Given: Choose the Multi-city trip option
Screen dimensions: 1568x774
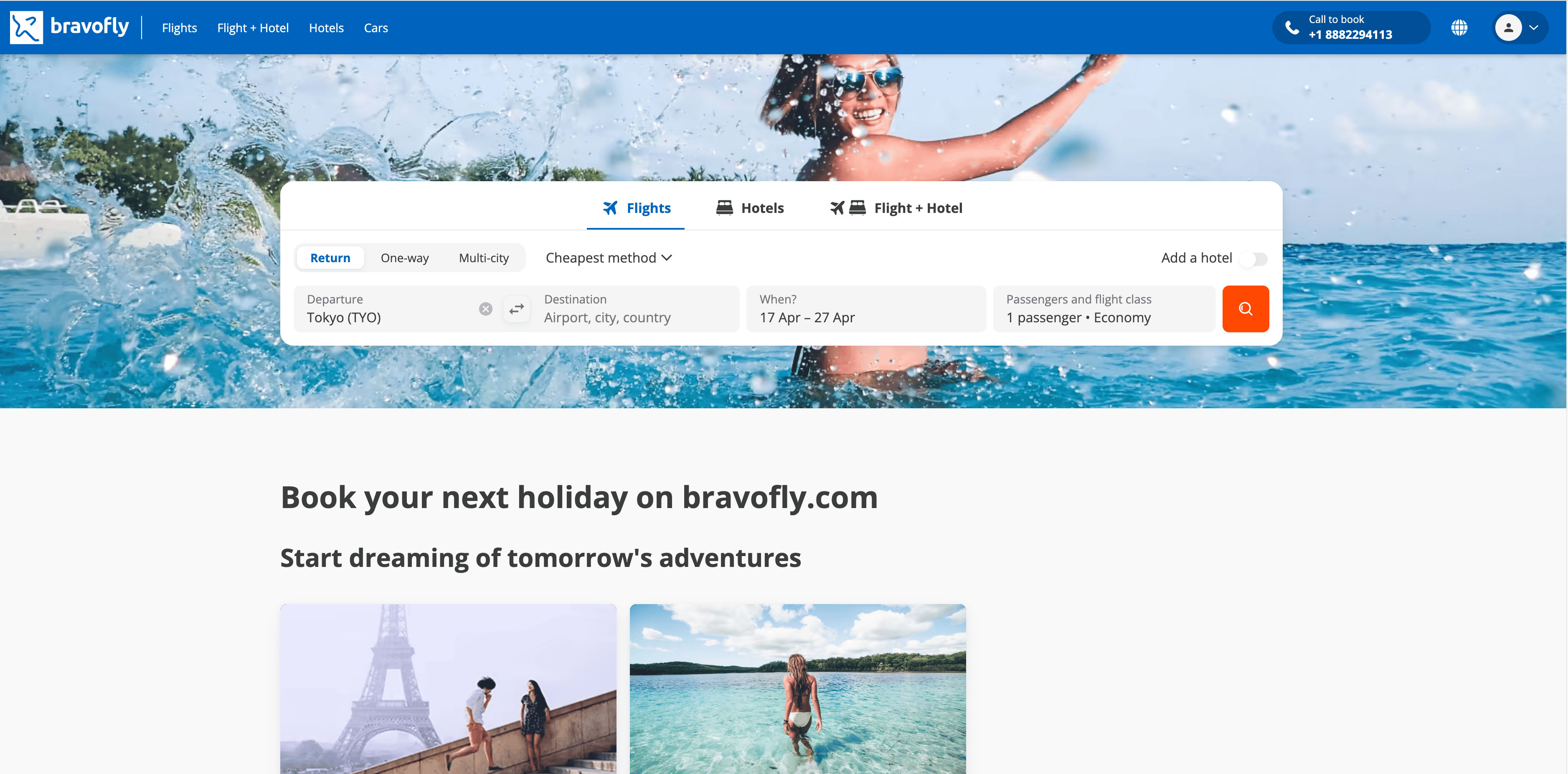Looking at the screenshot, I should tap(483, 258).
